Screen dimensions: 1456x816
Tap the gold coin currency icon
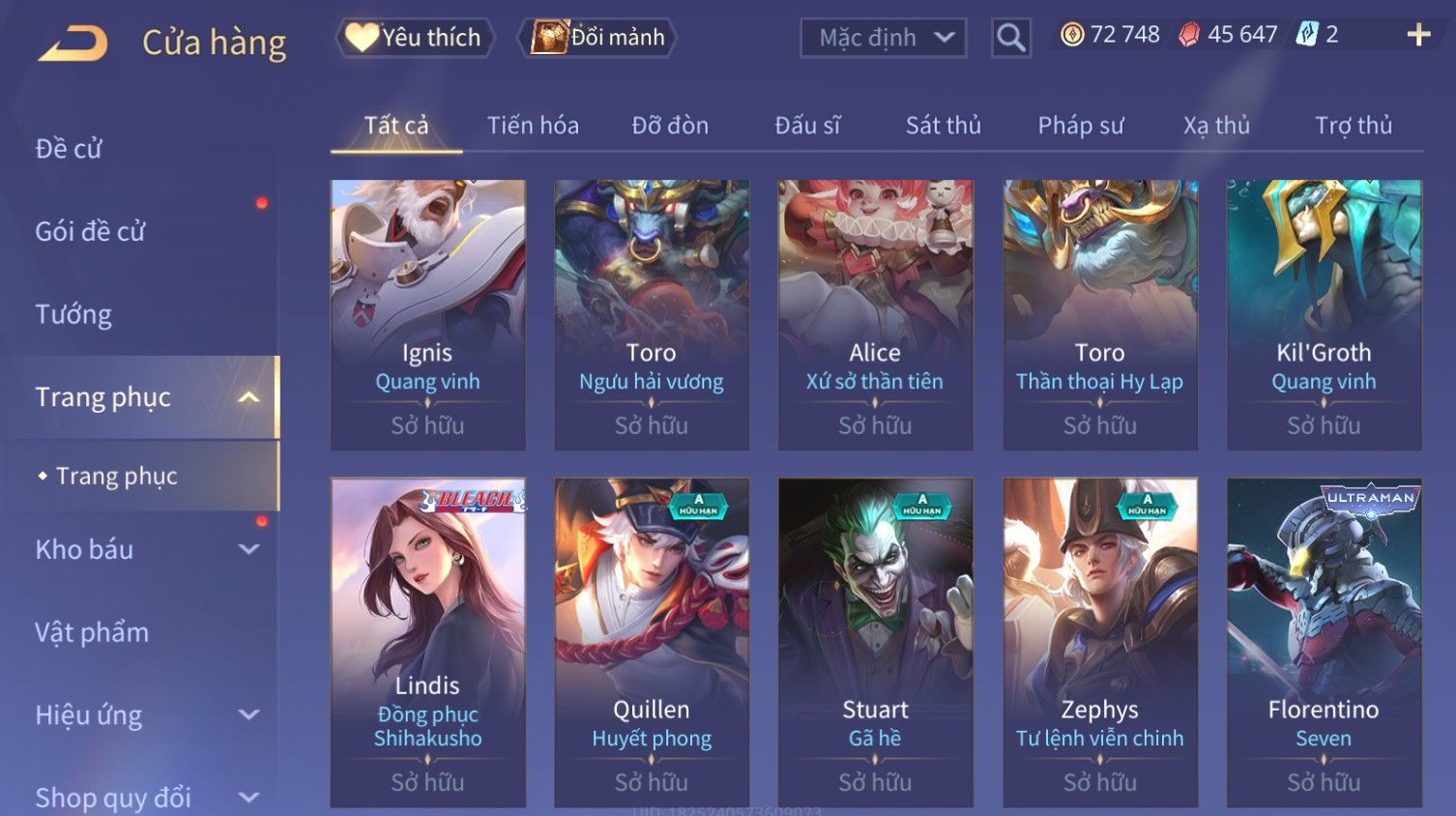pos(1072,35)
